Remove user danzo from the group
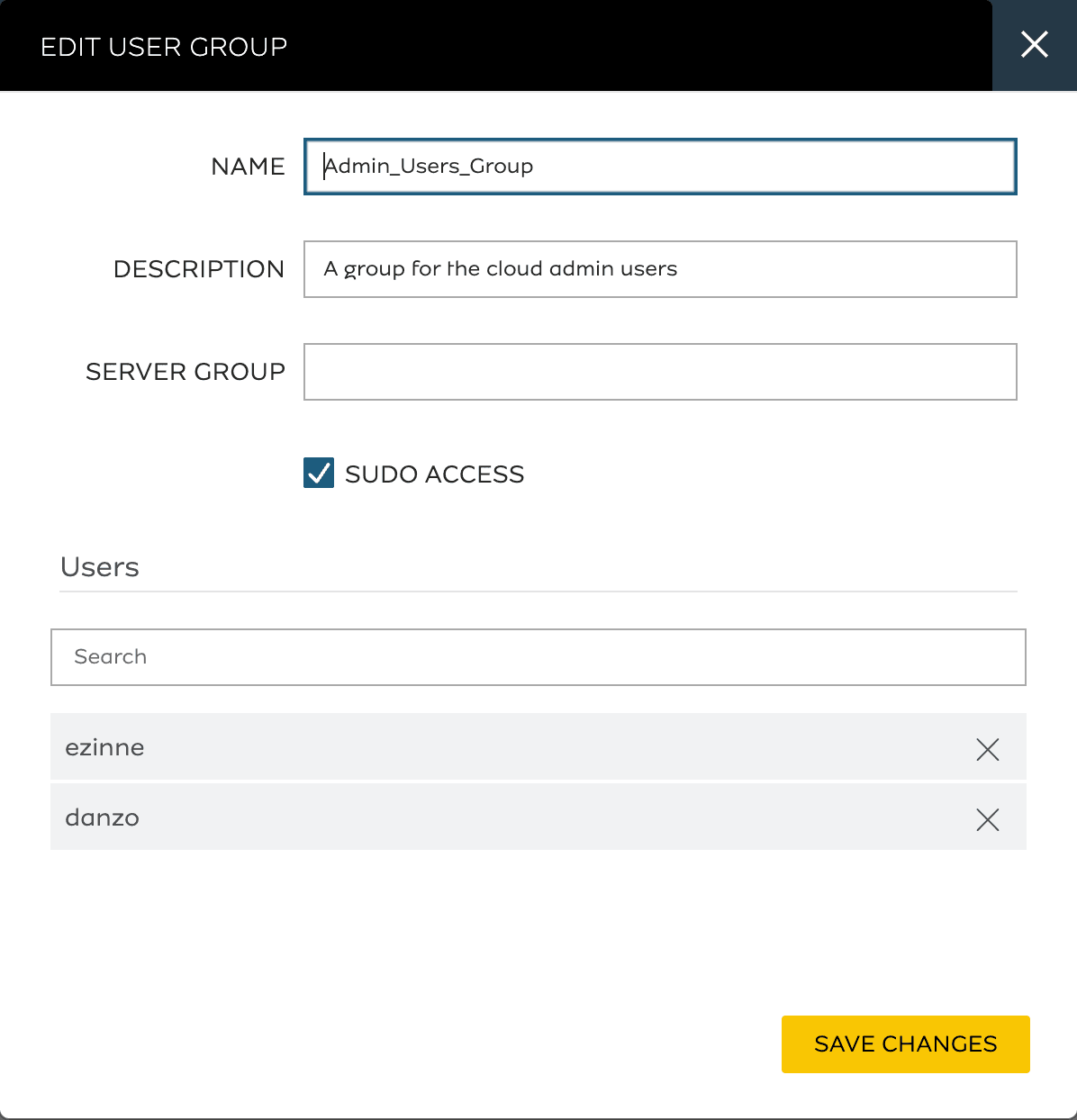The image size is (1077, 1120). pyautogui.click(x=988, y=819)
